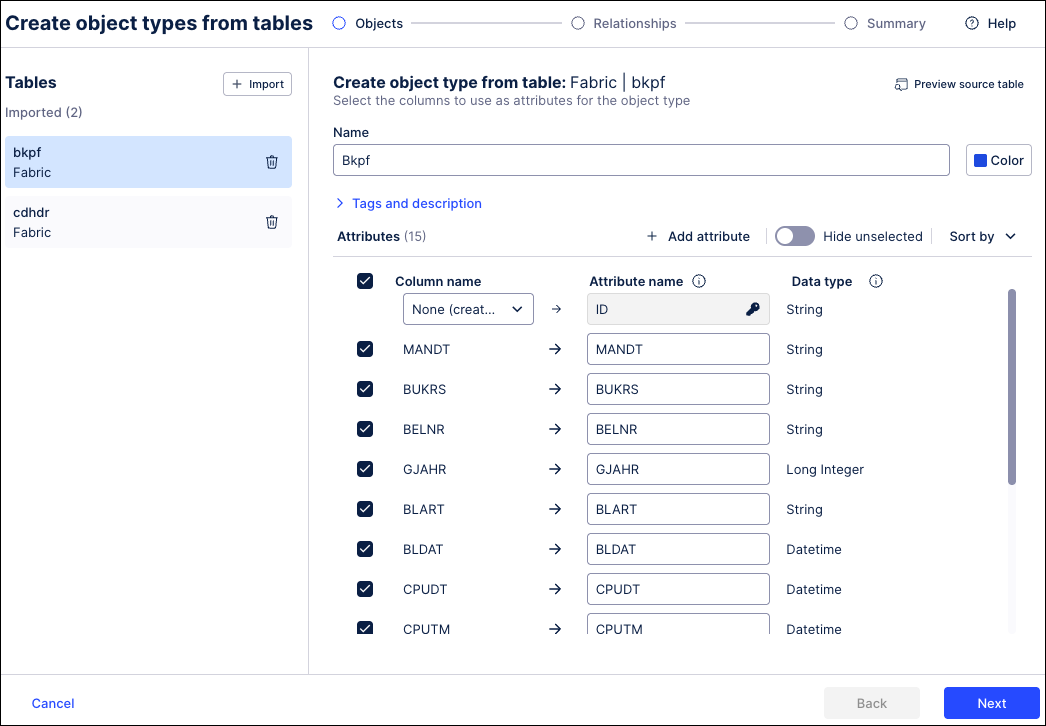This screenshot has height=726, width=1046.
Task: Open the Sort by dropdown
Action: click(x=981, y=236)
